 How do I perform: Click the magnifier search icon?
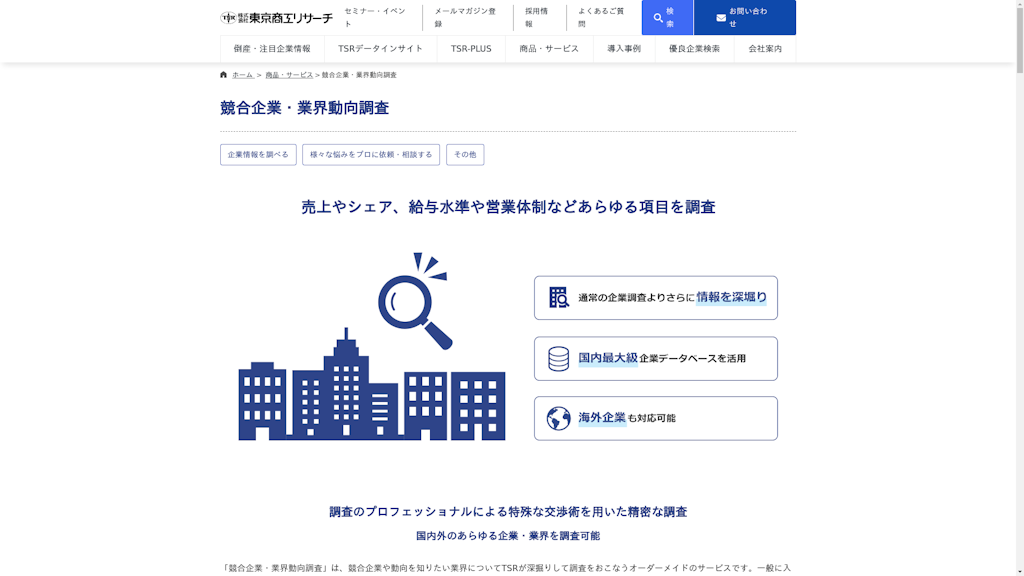point(658,18)
